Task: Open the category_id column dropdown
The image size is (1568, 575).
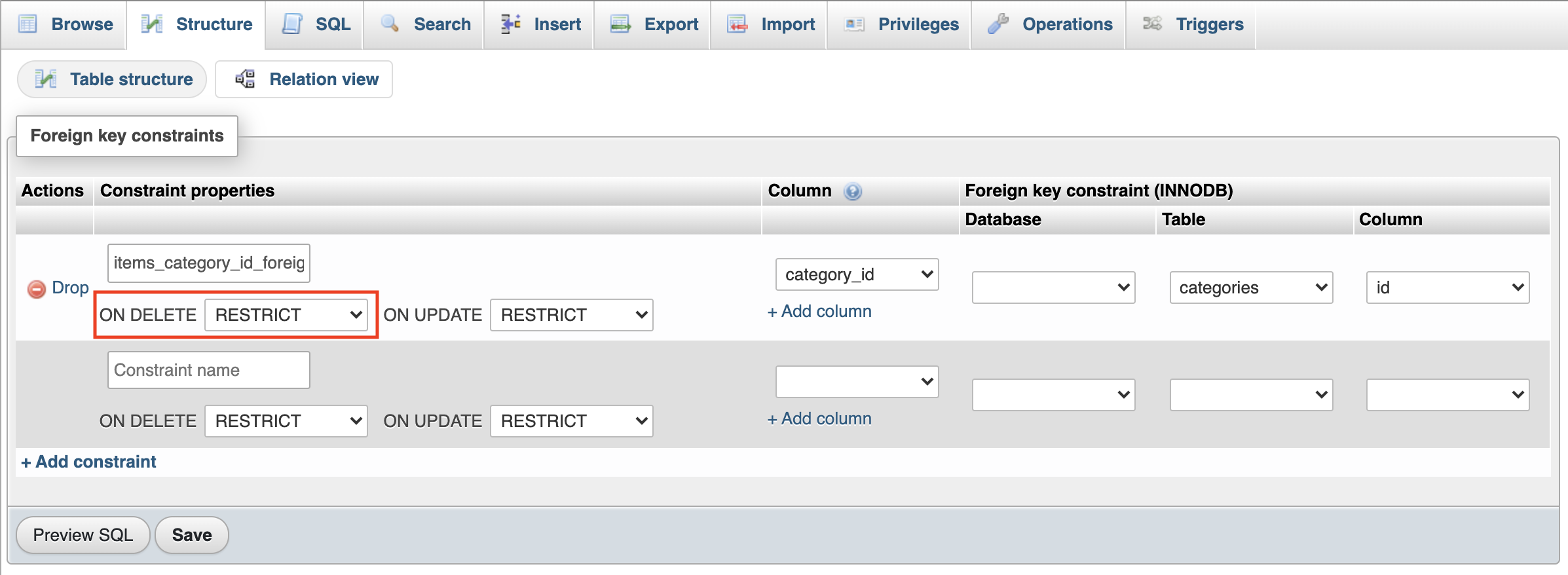Action: point(857,274)
